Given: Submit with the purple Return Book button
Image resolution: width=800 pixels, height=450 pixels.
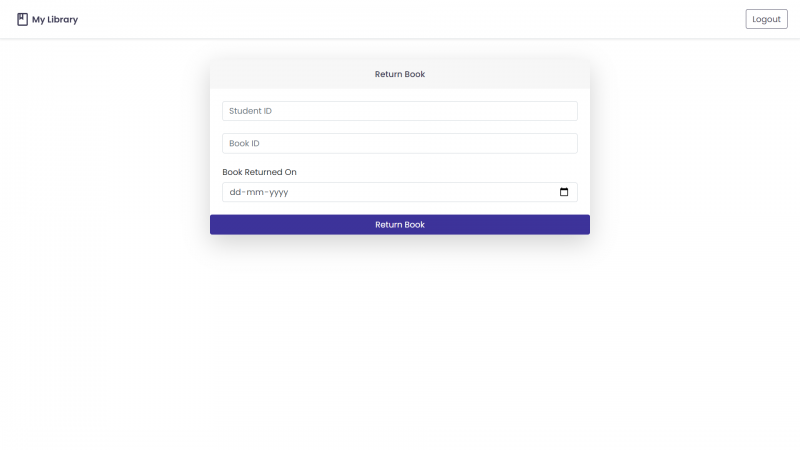Looking at the screenshot, I should [399, 224].
